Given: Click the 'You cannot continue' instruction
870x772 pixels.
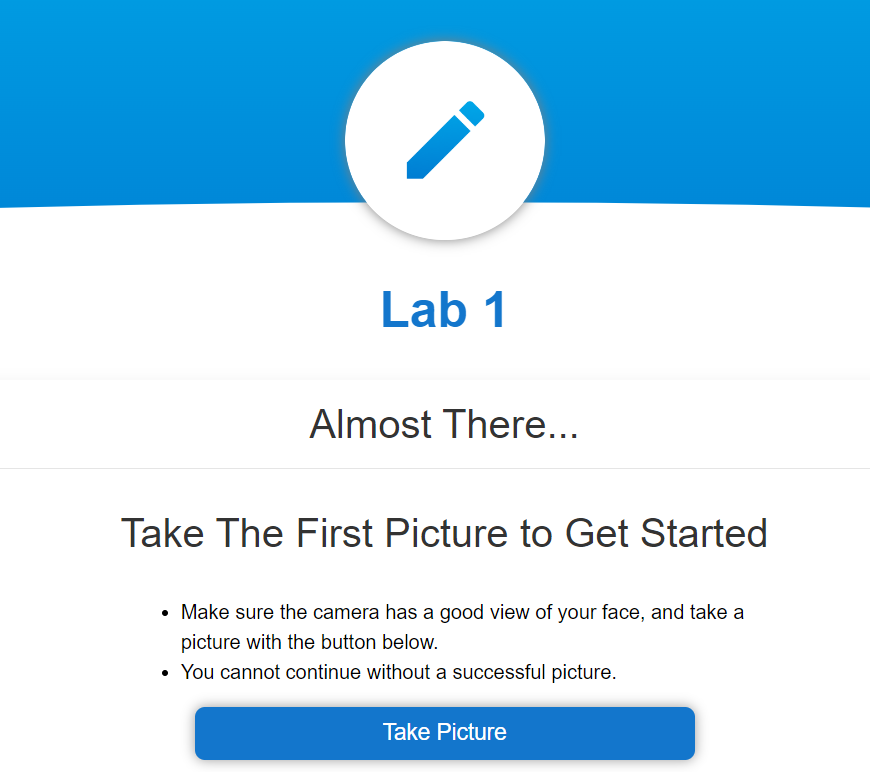Looking at the screenshot, I should click(398, 672).
